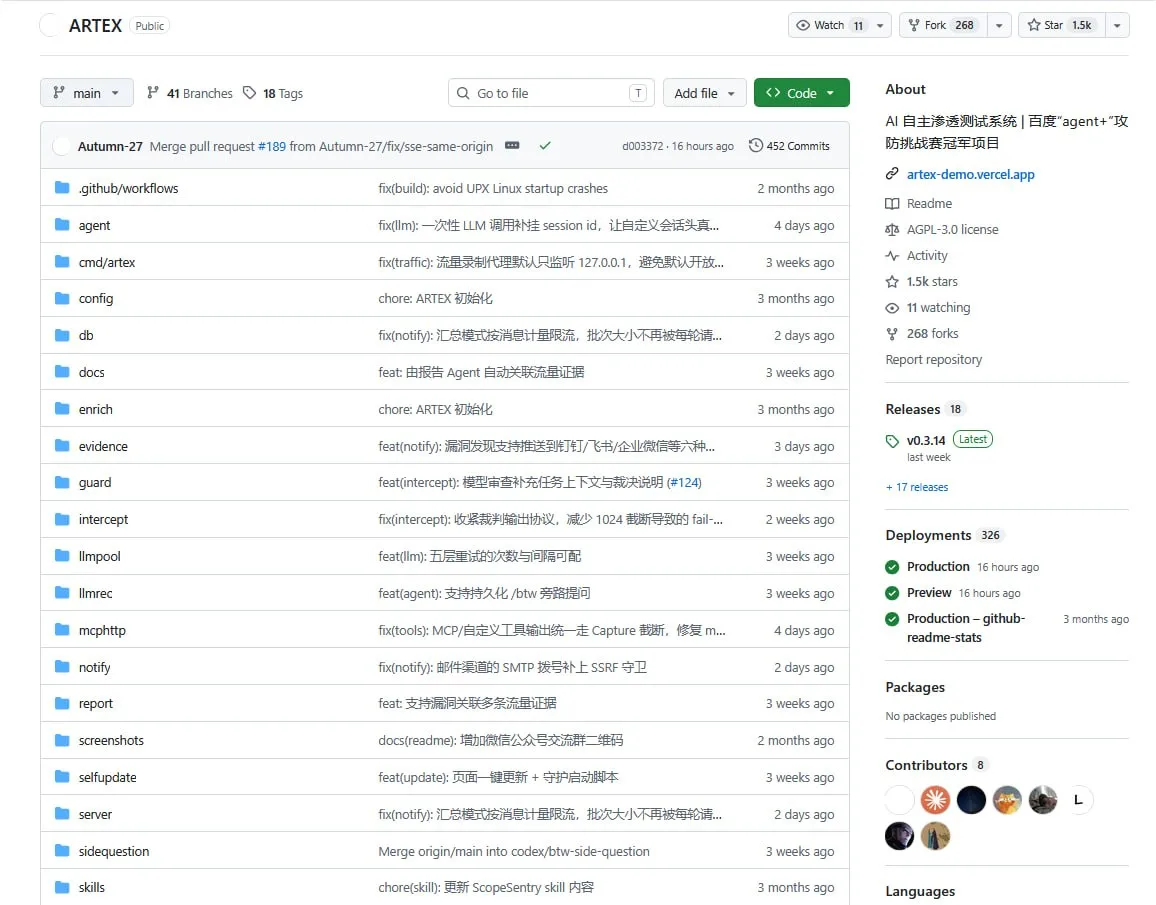Open the Fork options dropdown arrow
Image resolution: width=1156 pixels, height=905 pixels.
tap(999, 25)
